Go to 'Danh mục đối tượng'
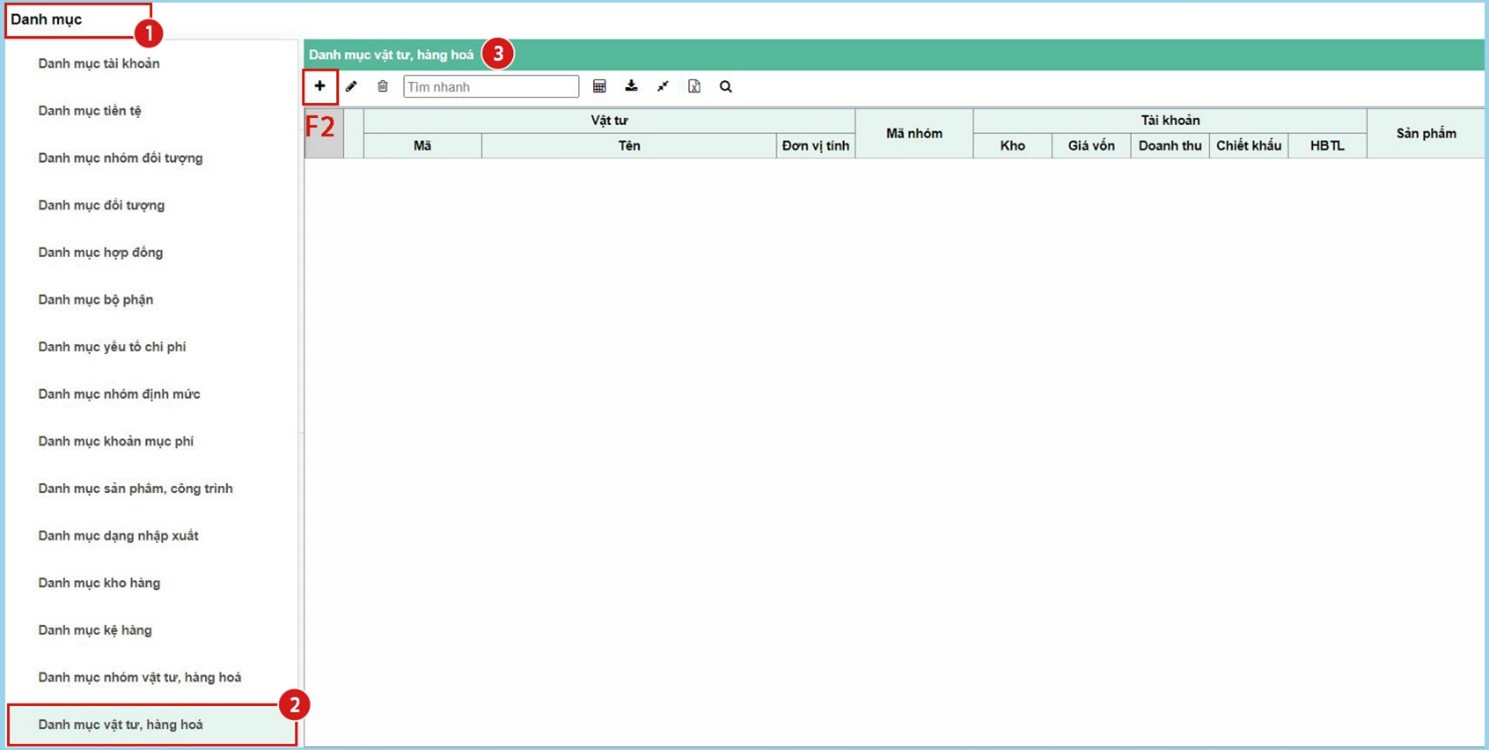This screenshot has height=750, width=1489. (x=101, y=205)
